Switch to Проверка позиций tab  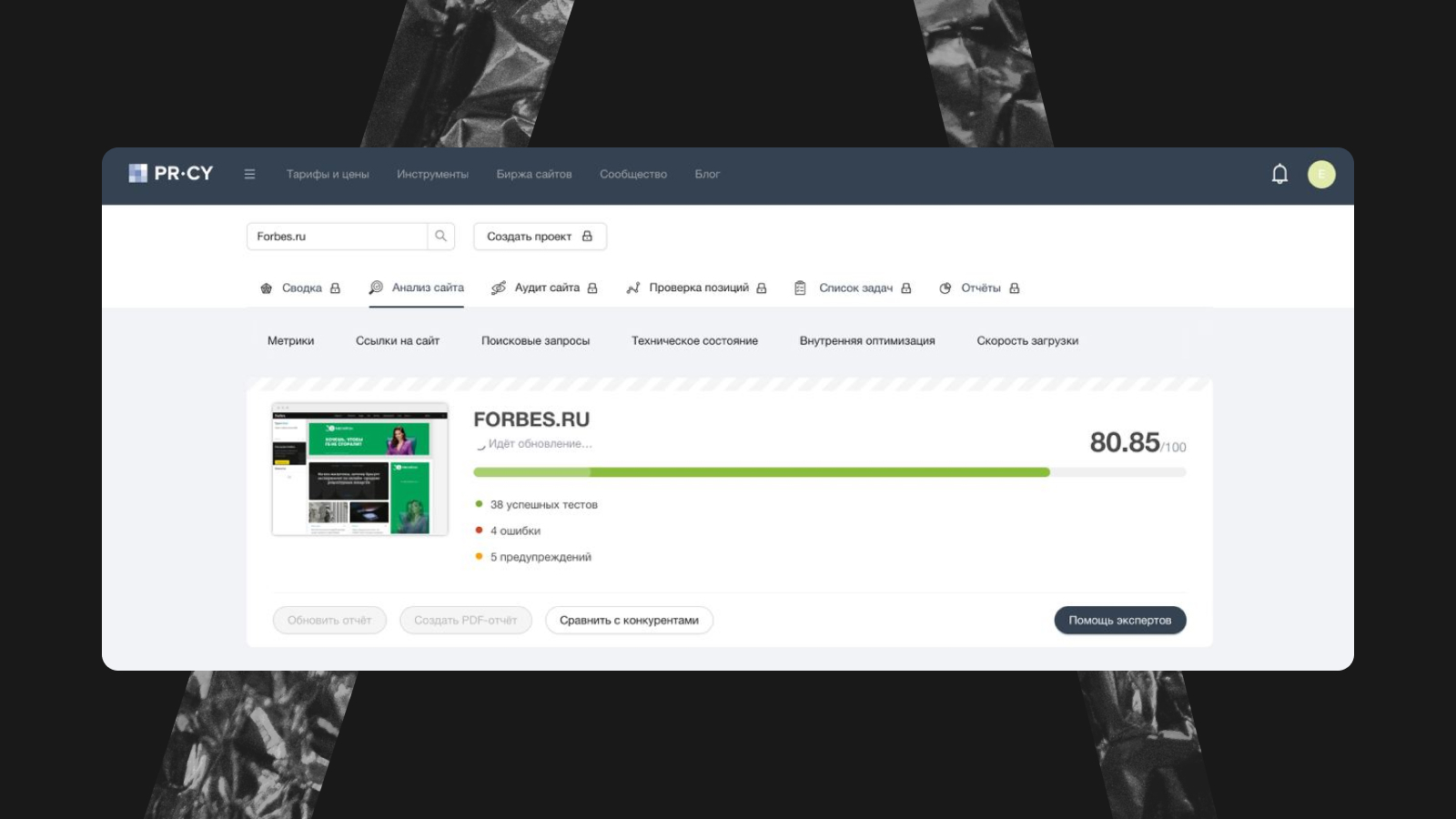coord(697,288)
